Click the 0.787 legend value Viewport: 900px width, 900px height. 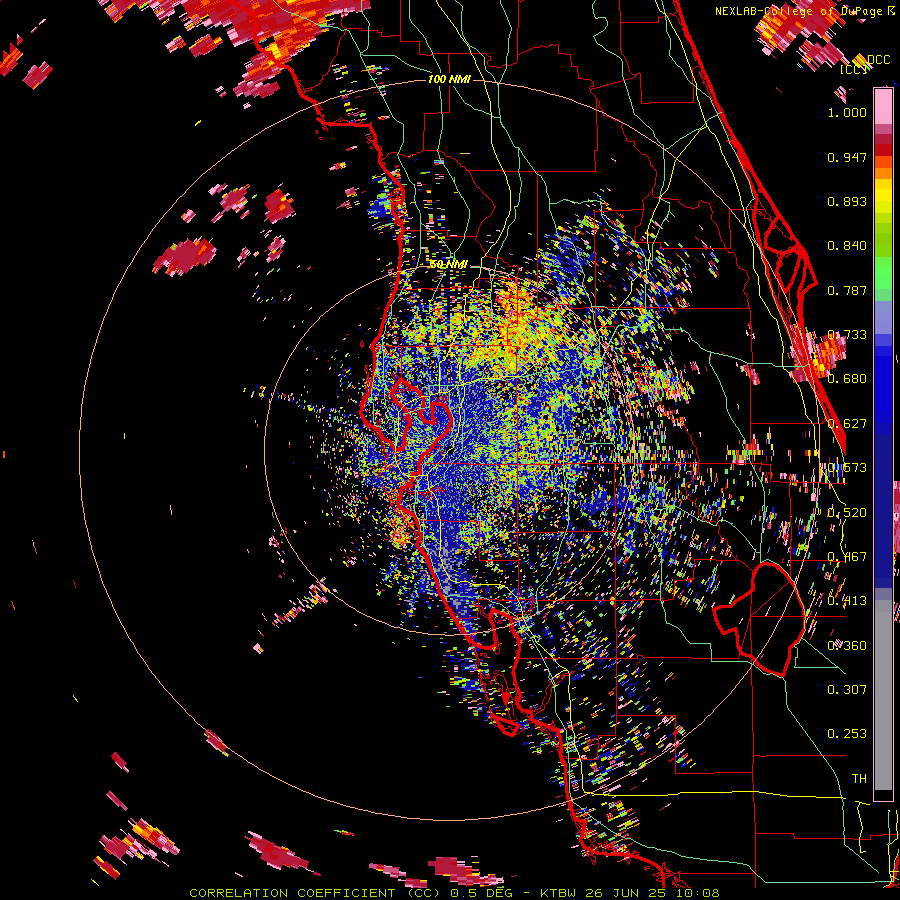tap(847, 290)
